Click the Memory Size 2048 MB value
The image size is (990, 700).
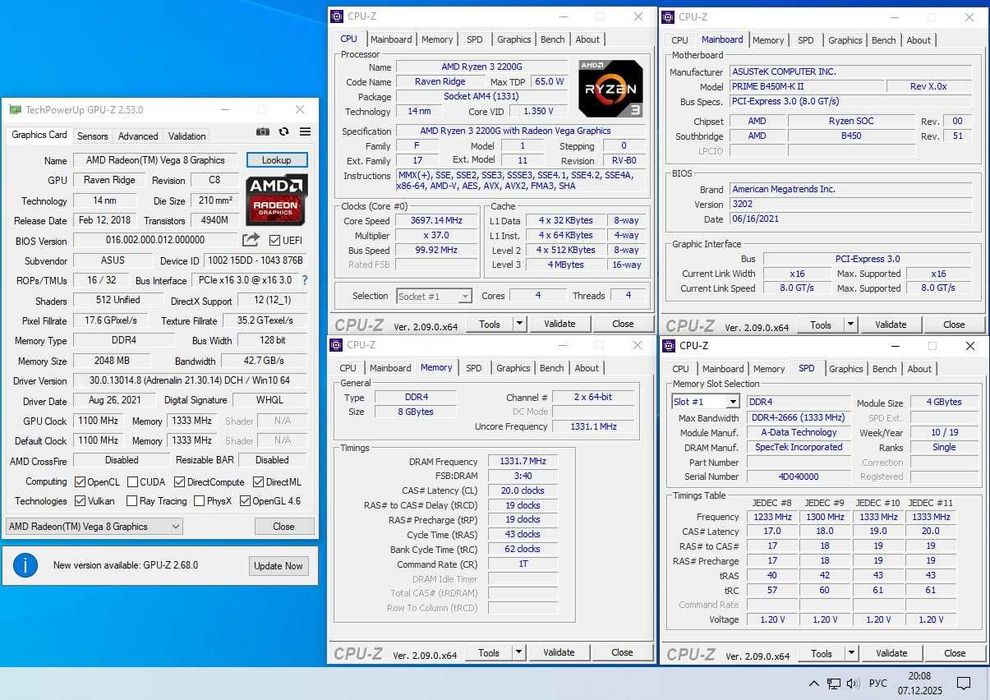point(112,360)
